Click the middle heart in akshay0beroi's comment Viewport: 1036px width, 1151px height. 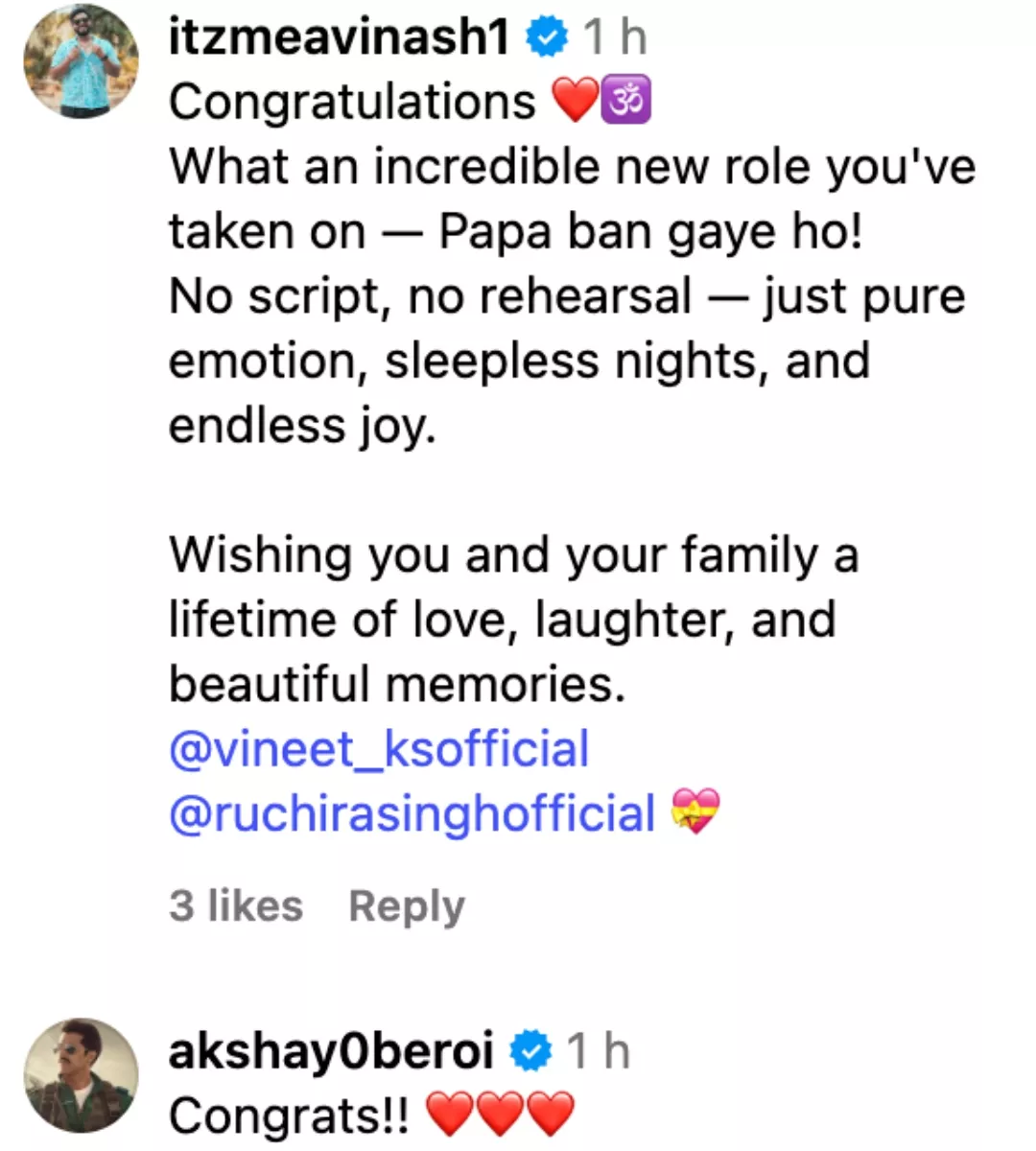coord(500,1116)
